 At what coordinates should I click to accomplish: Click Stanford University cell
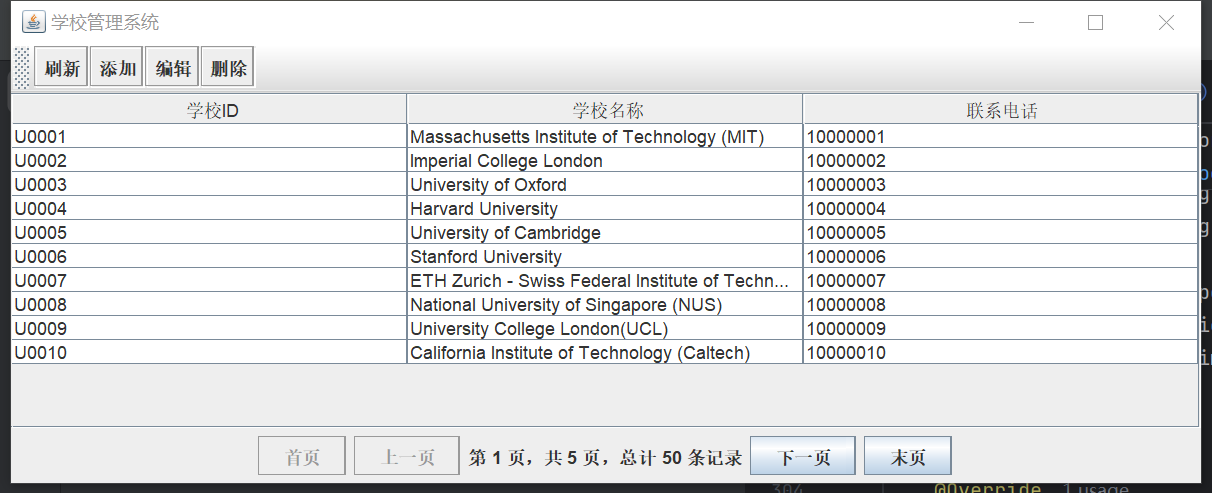coord(604,257)
